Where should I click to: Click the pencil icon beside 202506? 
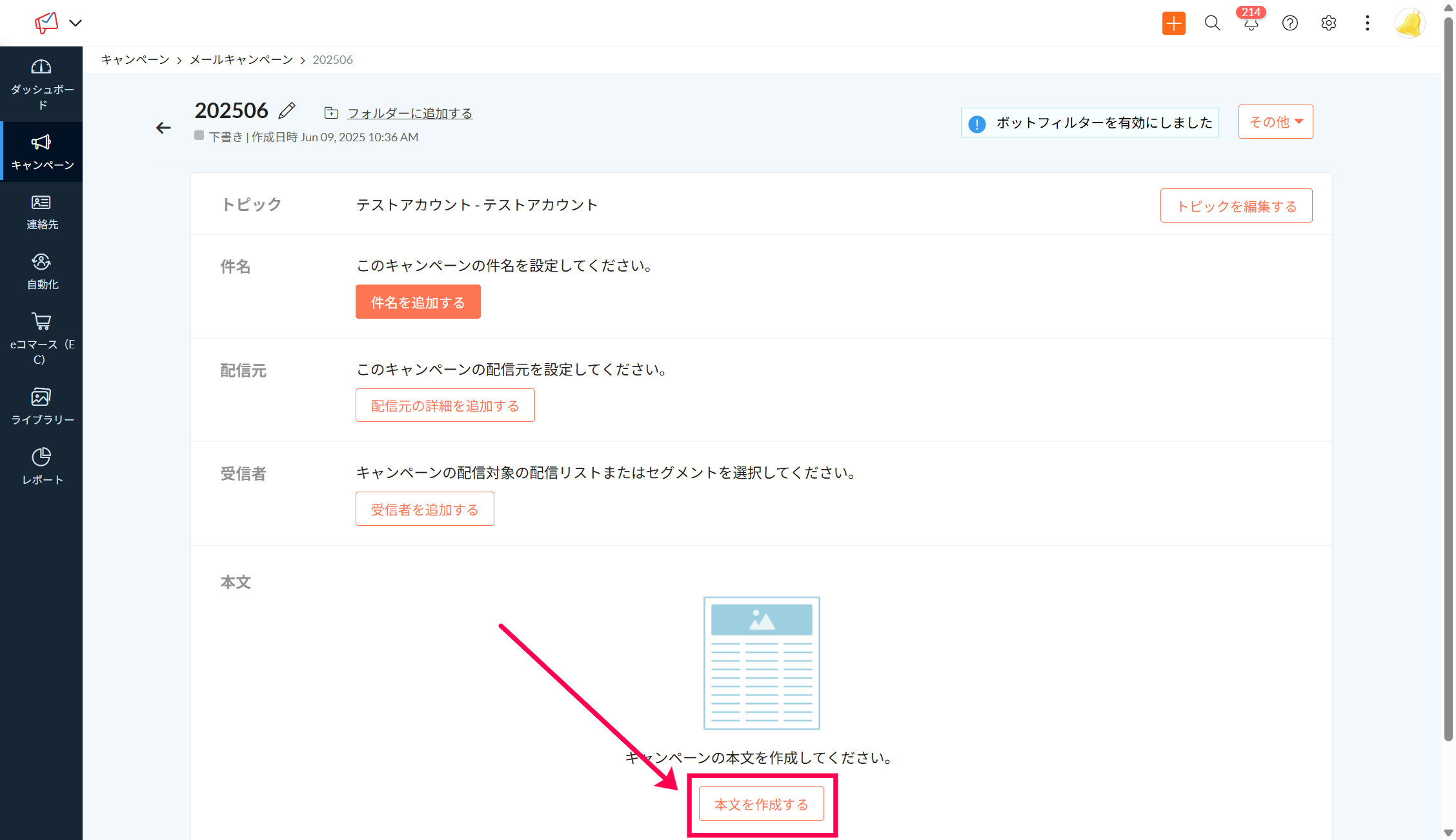pos(287,111)
